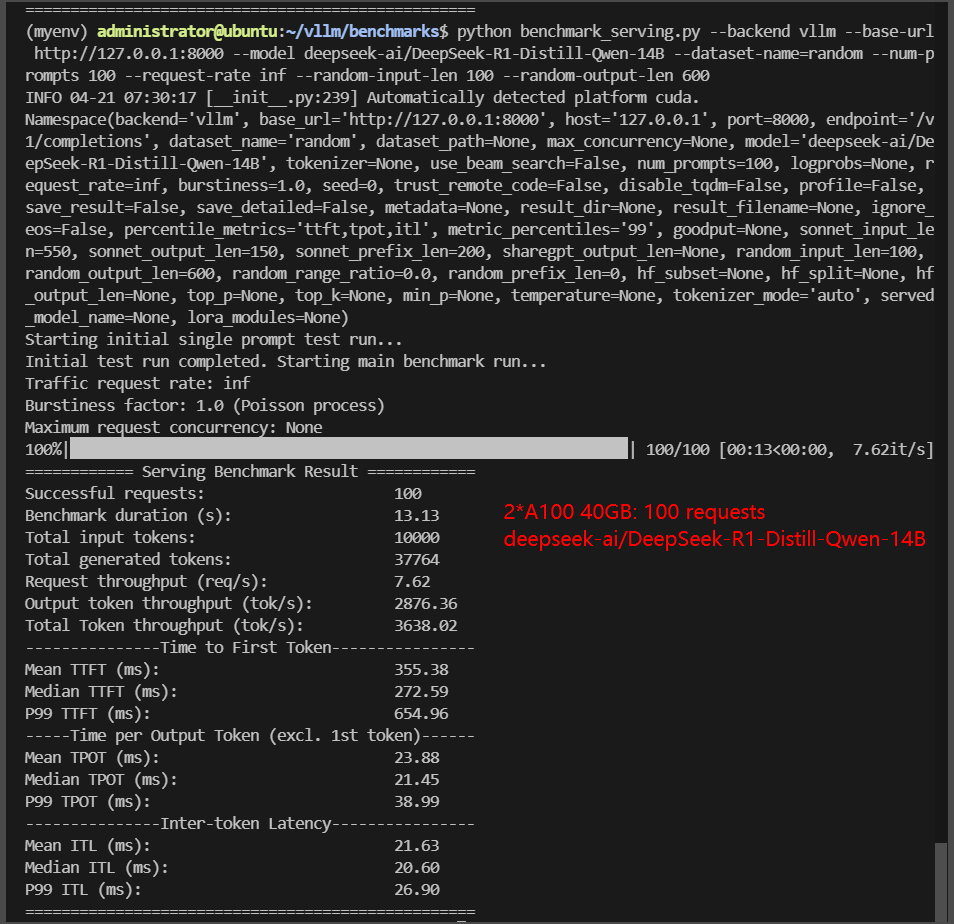The height and width of the screenshot is (924, 954).
Task: Click 'benchmark_serving.py' in the command
Action: tap(610, 31)
